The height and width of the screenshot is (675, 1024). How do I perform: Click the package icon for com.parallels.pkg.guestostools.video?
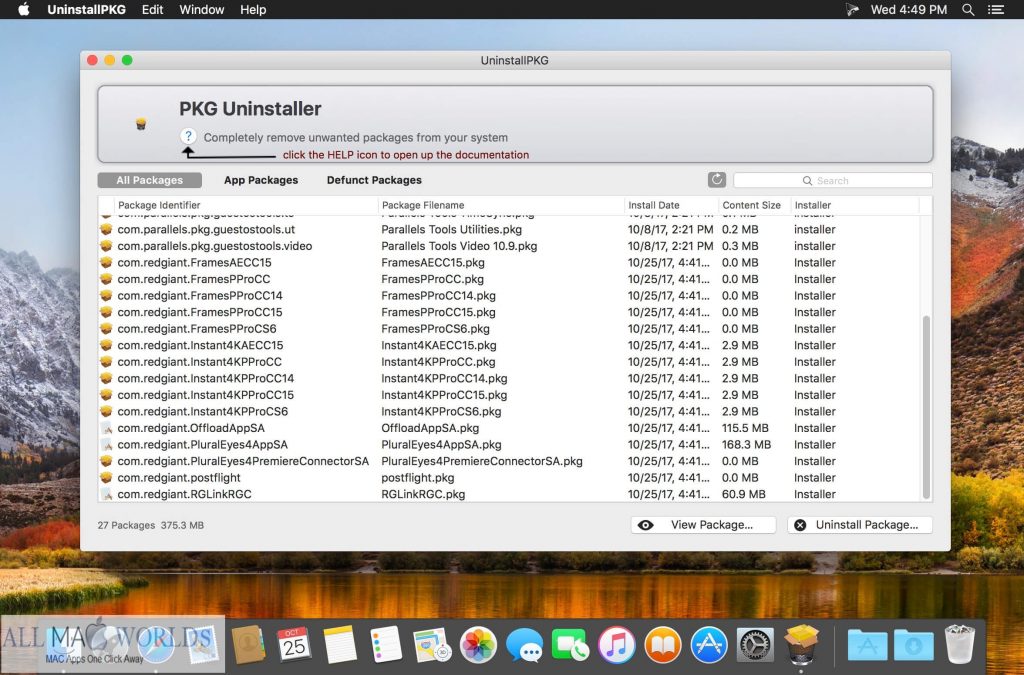(106, 246)
